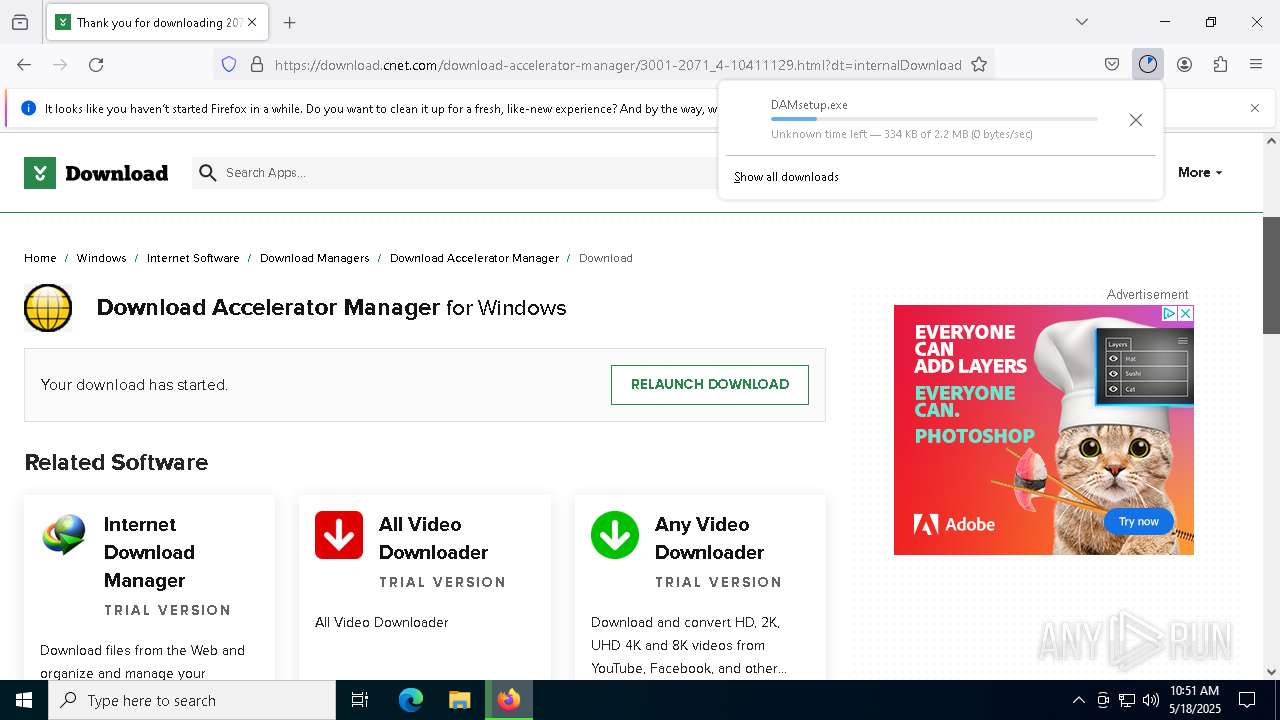Reload the current page
This screenshot has width=1280, height=720.
(x=96, y=65)
